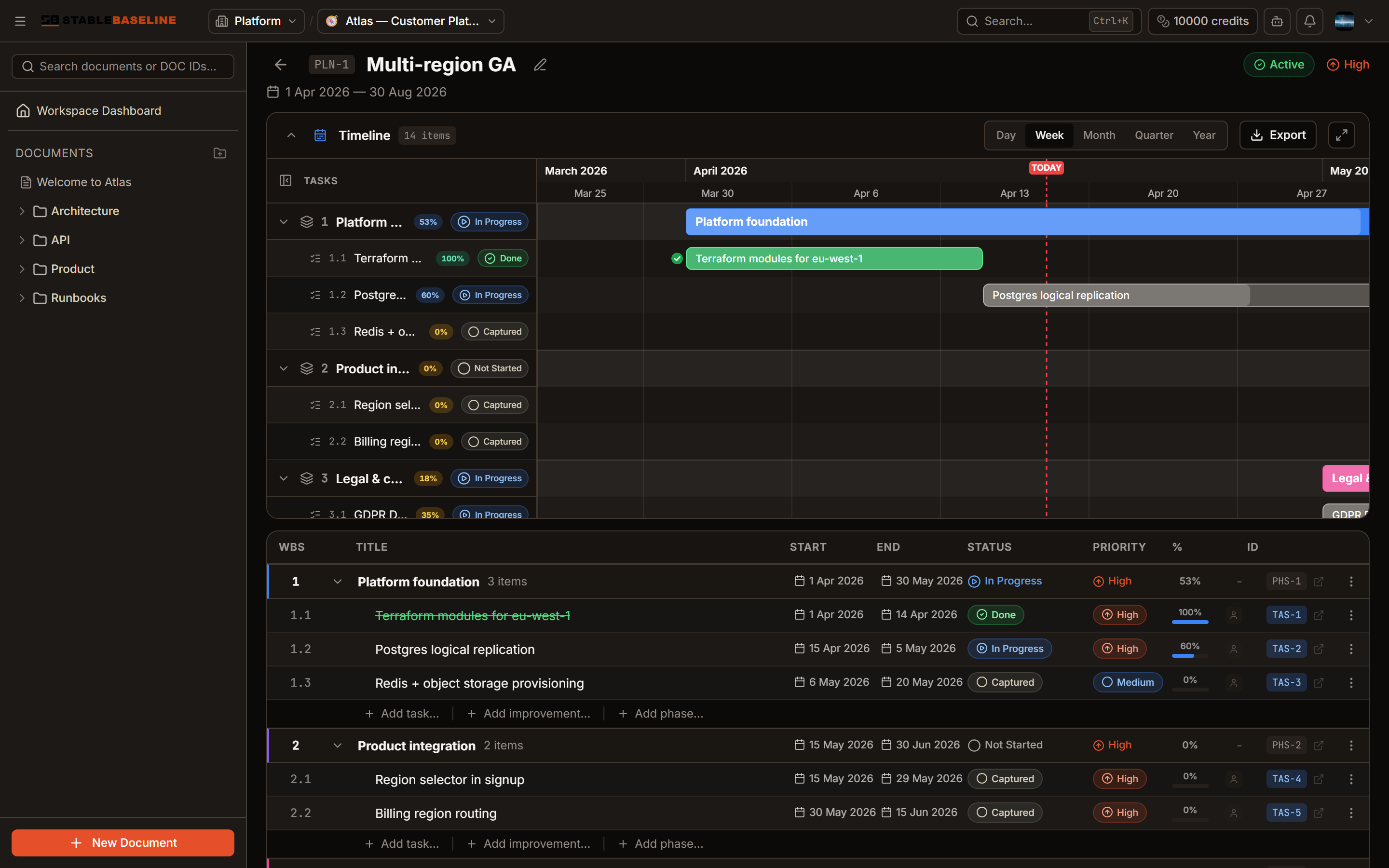Switch timeline to Quarter view
Viewport: 1389px width, 868px height.
pos(1154,135)
